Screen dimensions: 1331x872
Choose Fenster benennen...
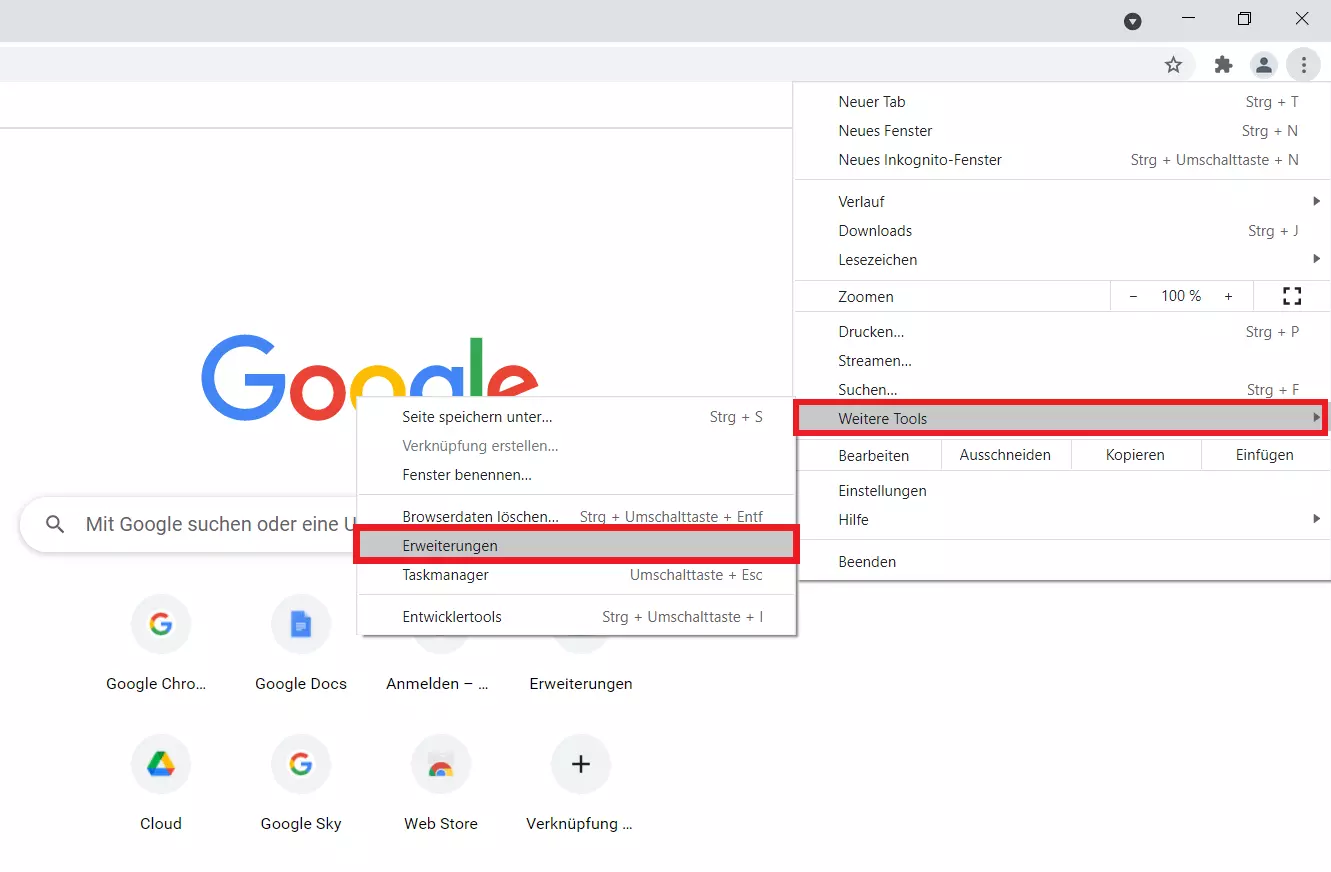577,475
